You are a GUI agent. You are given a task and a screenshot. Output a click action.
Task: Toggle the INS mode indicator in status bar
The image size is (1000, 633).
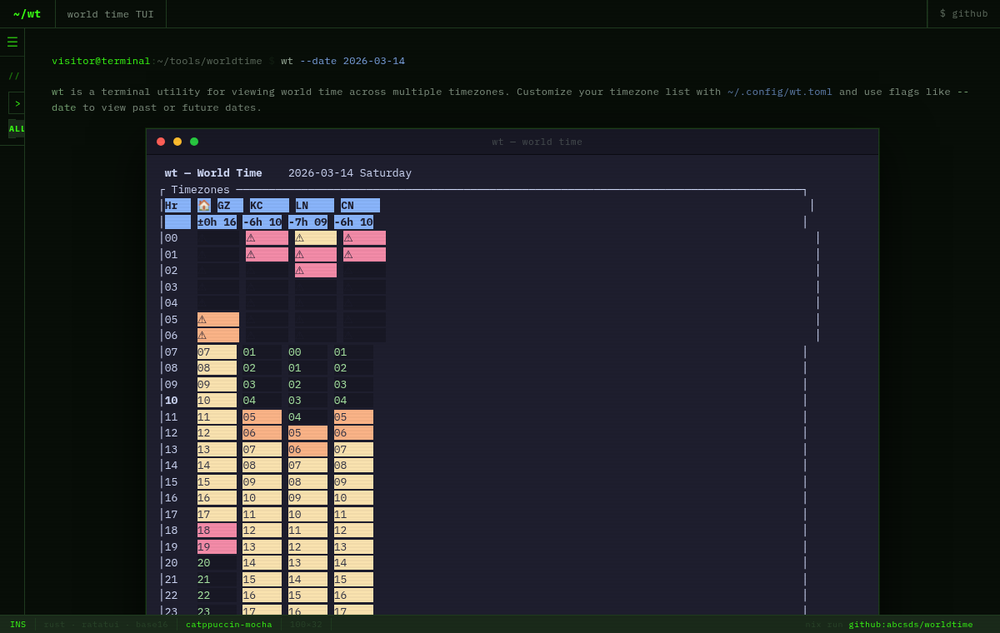18,624
